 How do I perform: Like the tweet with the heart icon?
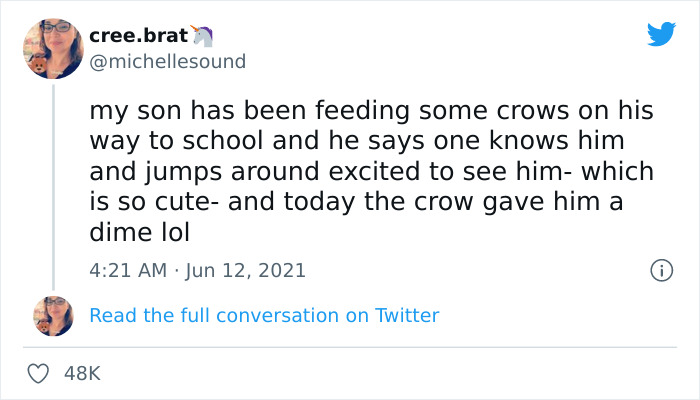pos(40,373)
